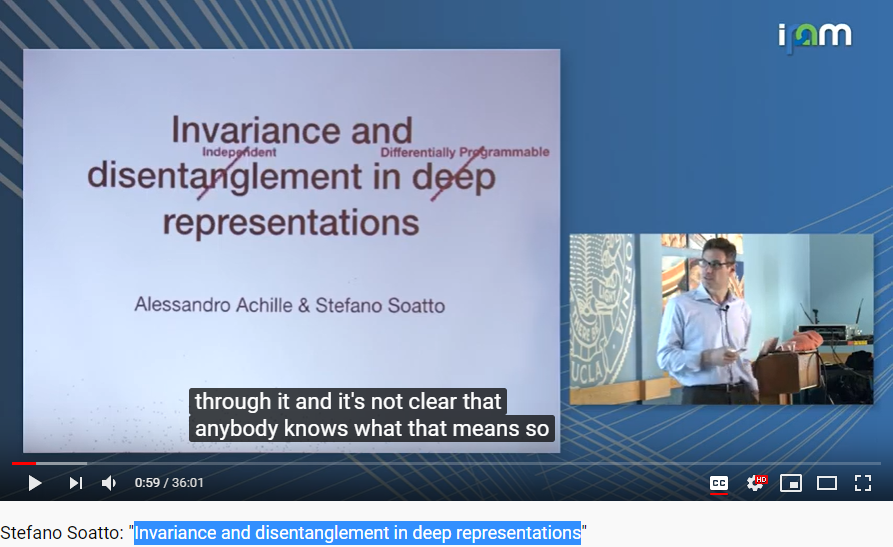This screenshot has height=547, width=893.
Task: Click the red 'Independent' annotation on the slide
Action: tap(239, 152)
